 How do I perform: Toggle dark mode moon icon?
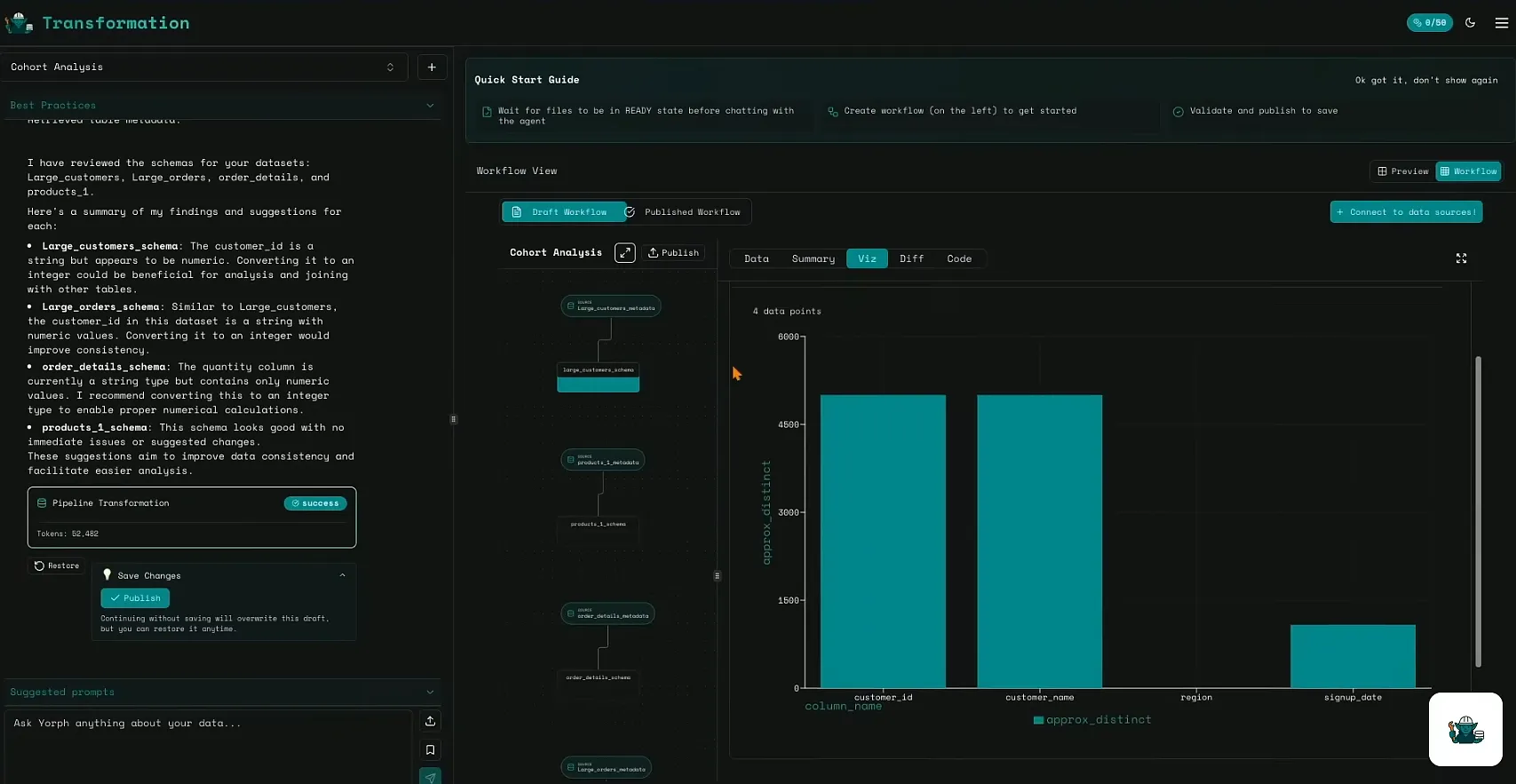point(1471,23)
